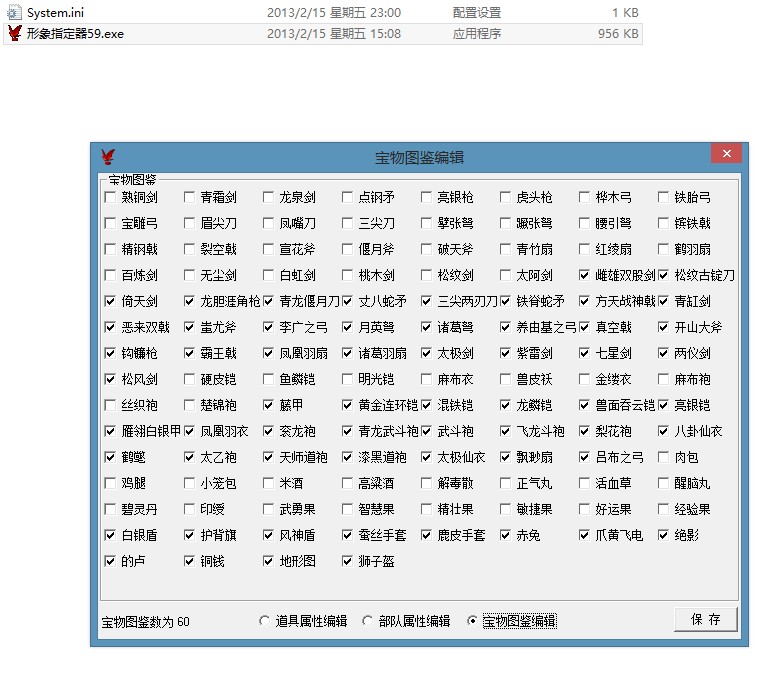Screen dimensions: 767x673
Task: Disable the 赤兔 checkbox
Action: click(x=506, y=535)
